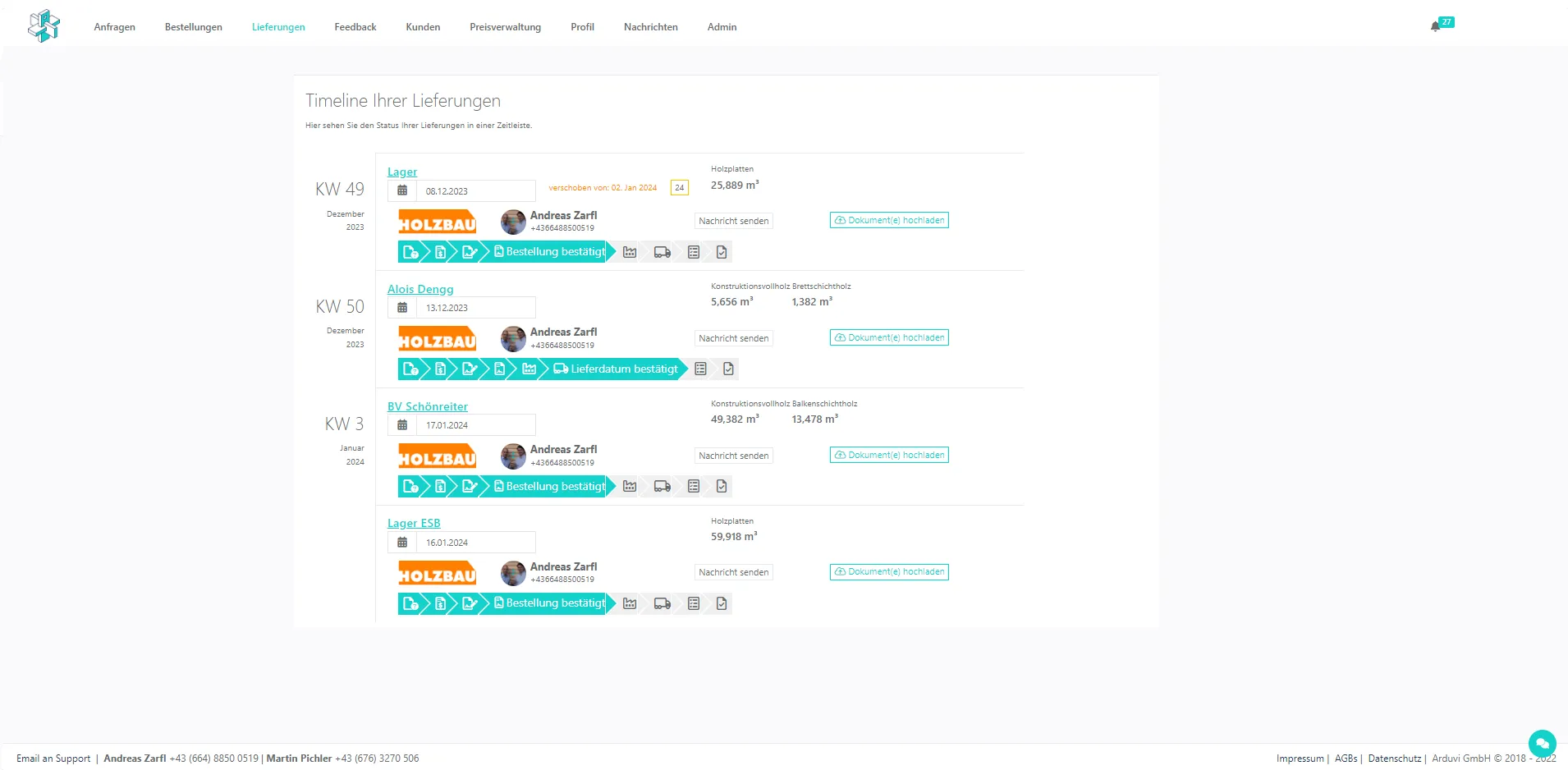Open the Impressum footer link
Viewport: 1568px width, 770px height.
click(x=1300, y=759)
